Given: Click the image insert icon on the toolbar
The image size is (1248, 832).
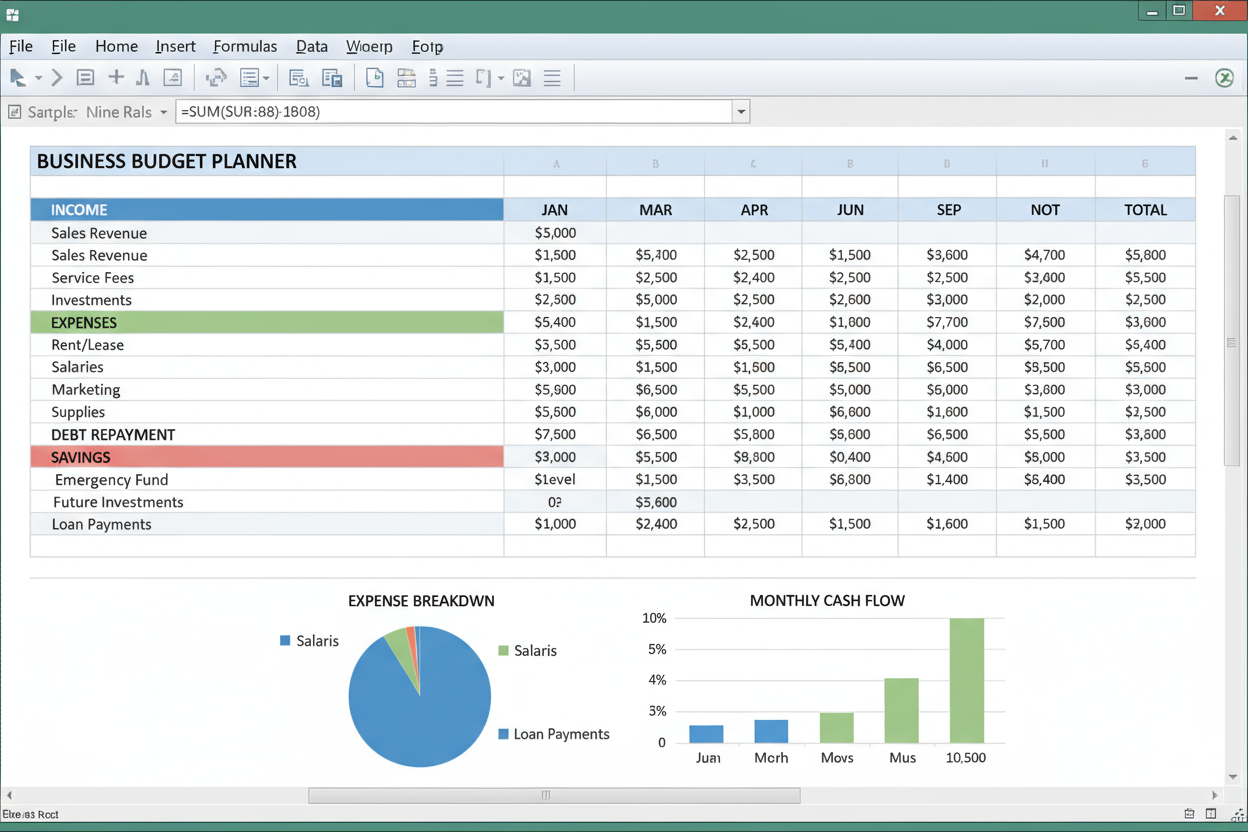Looking at the screenshot, I should (522, 77).
